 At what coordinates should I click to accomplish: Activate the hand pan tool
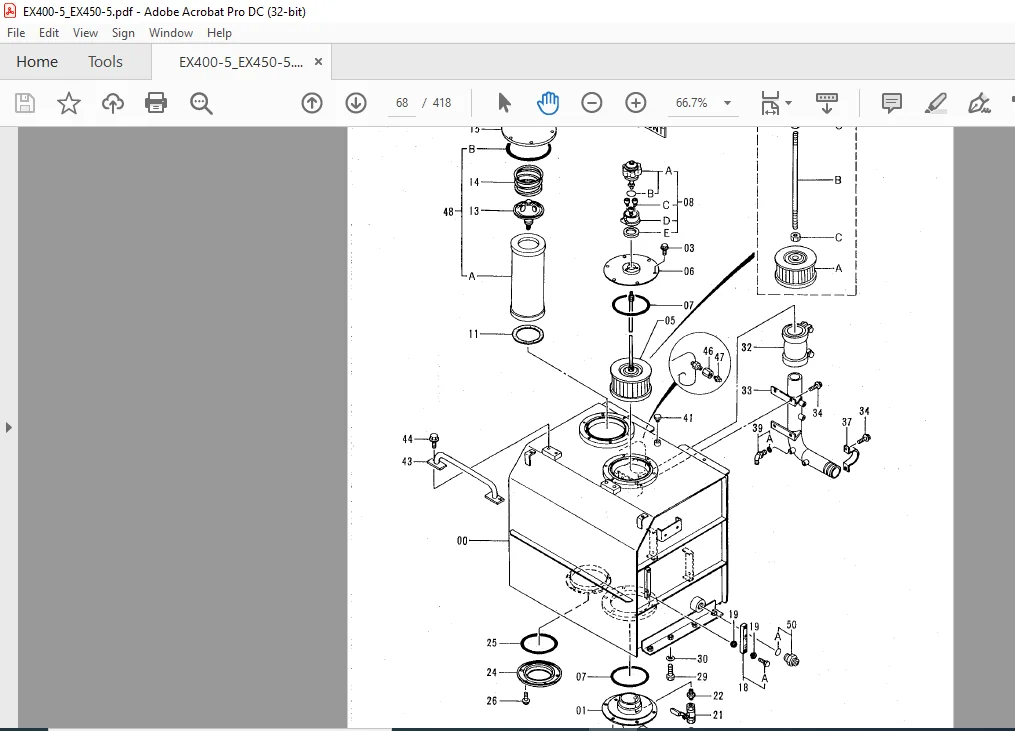click(x=548, y=103)
